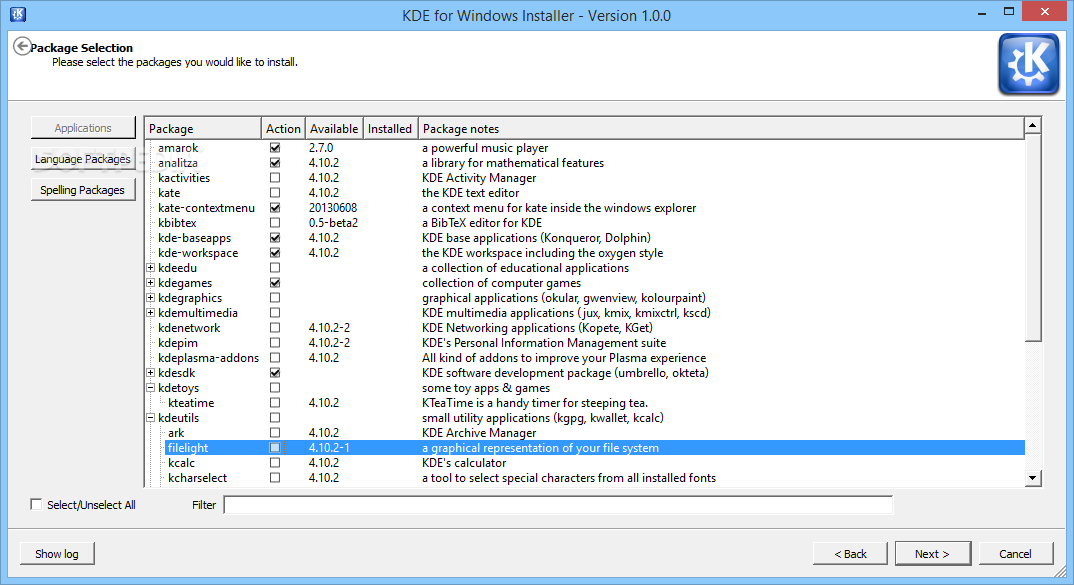The width and height of the screenshot is (1074, 585).
Task: Toggle the kde-workspace checkbox
Action: [x=275, y=253]
